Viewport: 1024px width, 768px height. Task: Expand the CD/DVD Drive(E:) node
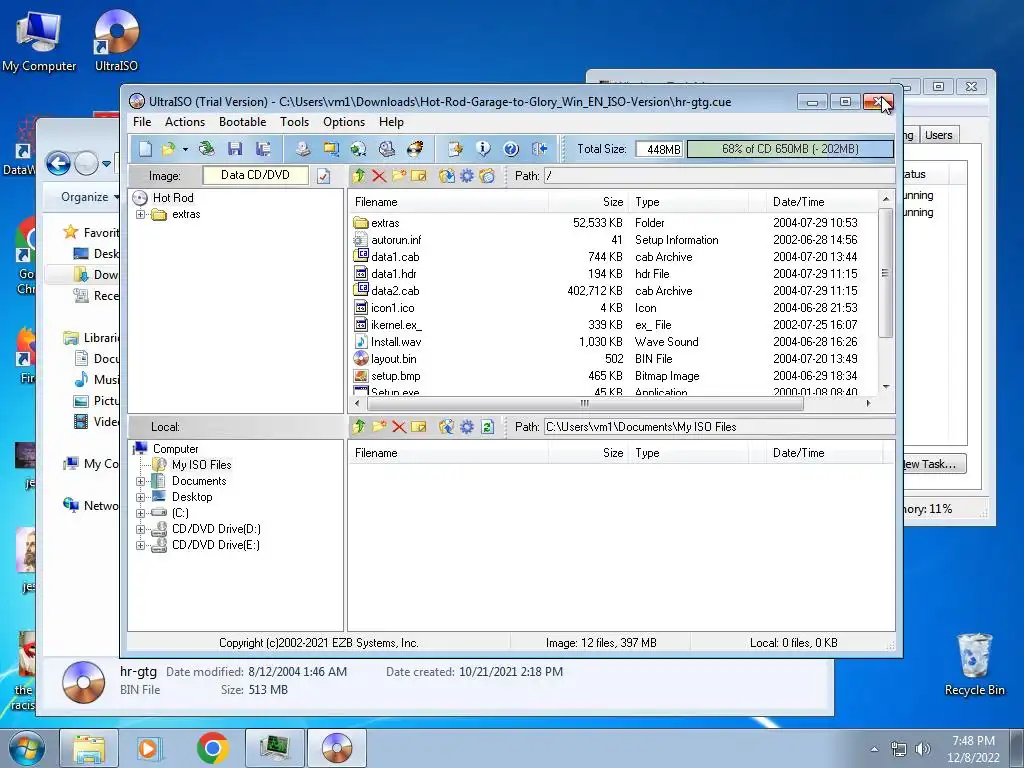pos(140,545)
